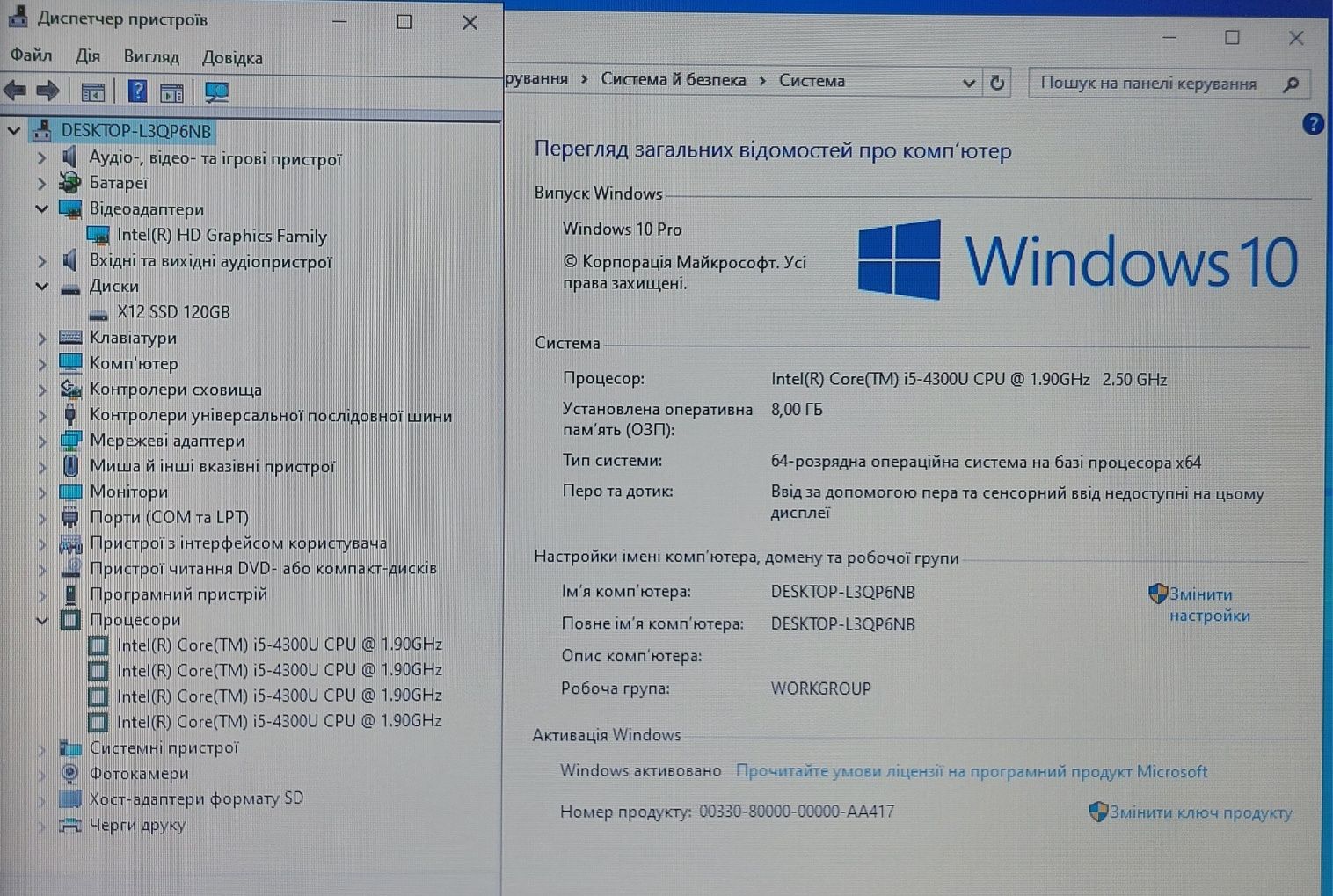Open the Дія menu

point(88,56)
